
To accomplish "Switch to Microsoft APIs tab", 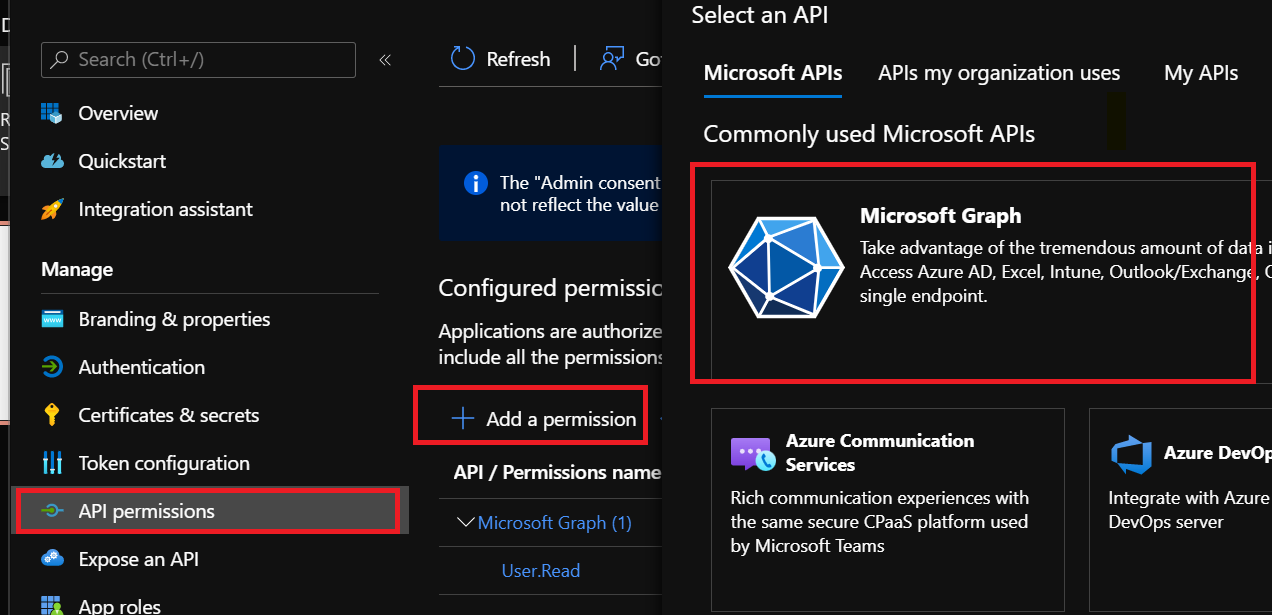I will point(772,73).
